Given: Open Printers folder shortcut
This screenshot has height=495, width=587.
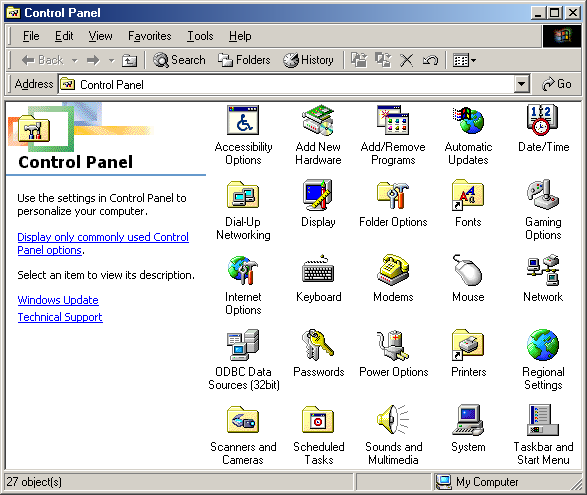Looking at the screenshot, I should coord(468,345).
